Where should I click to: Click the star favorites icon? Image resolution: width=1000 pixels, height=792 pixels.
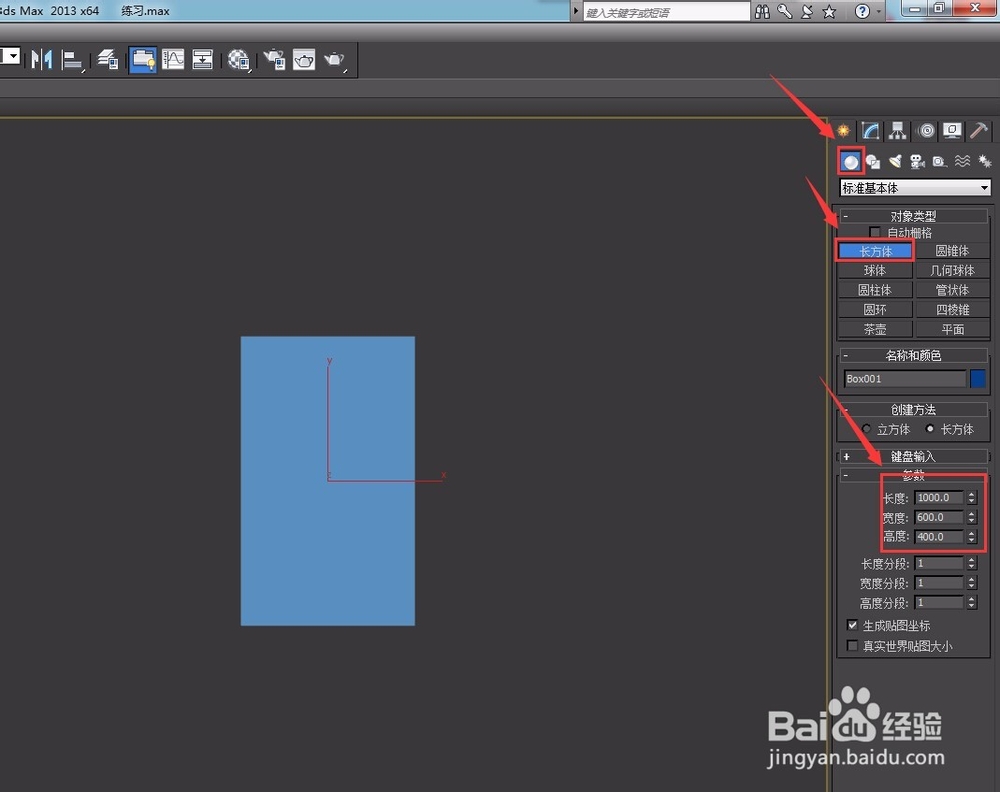click(829, 11)
